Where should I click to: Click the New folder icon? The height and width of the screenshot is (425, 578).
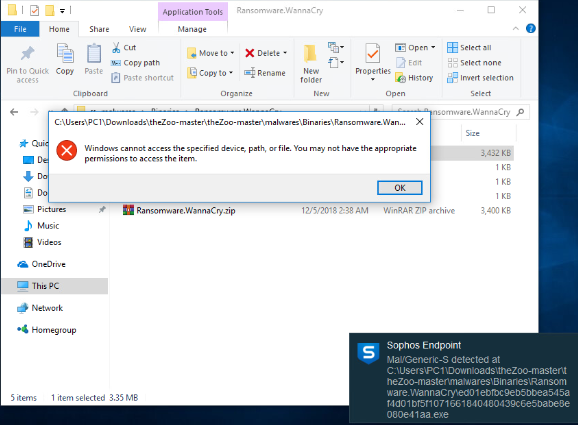coord(310,54)
